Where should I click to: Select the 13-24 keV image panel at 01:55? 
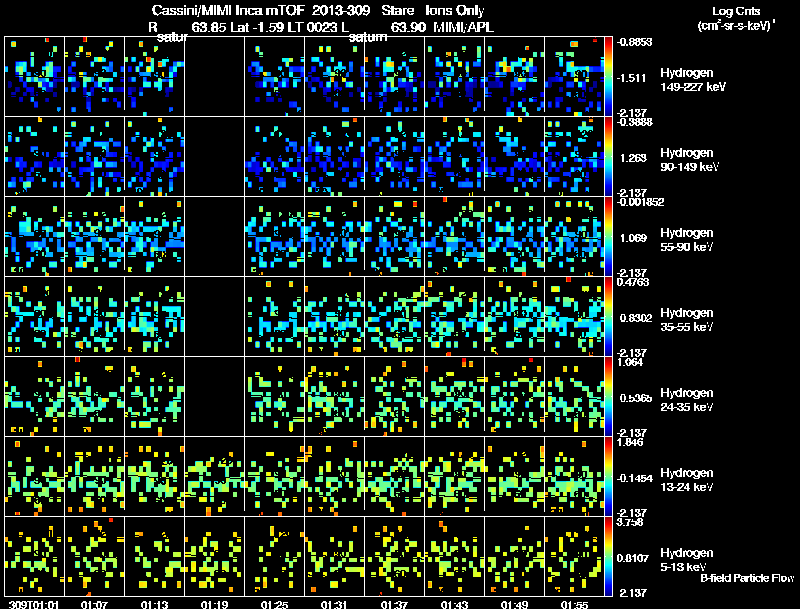tap(574, 476)
